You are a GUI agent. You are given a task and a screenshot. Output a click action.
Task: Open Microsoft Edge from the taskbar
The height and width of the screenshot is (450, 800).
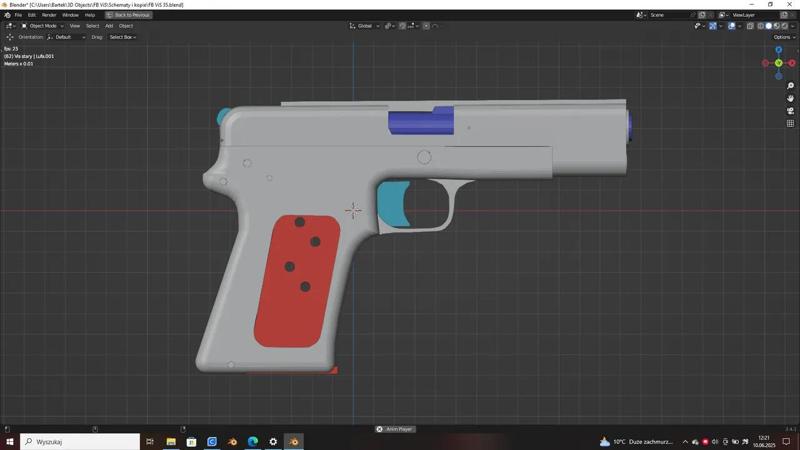pos(253,442)
